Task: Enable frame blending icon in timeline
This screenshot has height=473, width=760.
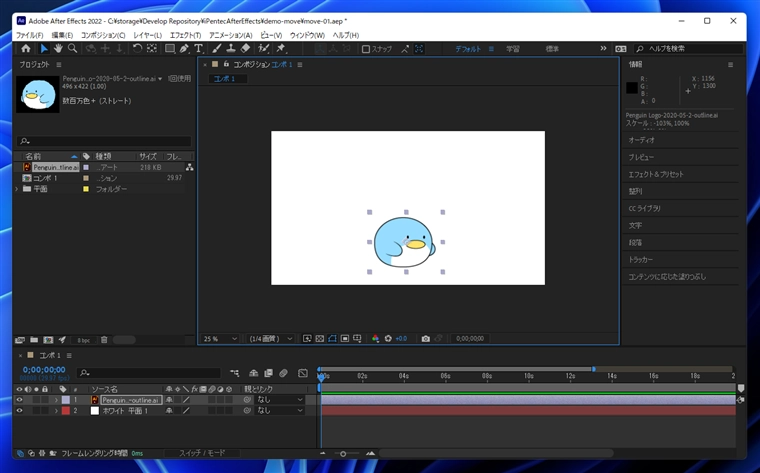Action: (269, 373)
